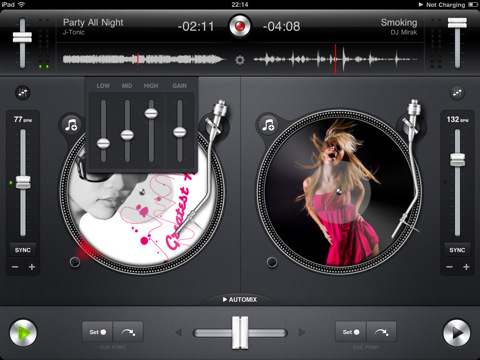Increase left deck BPM with plus
The height and width of the screenshot is (360, 480).
pos(32,267)
